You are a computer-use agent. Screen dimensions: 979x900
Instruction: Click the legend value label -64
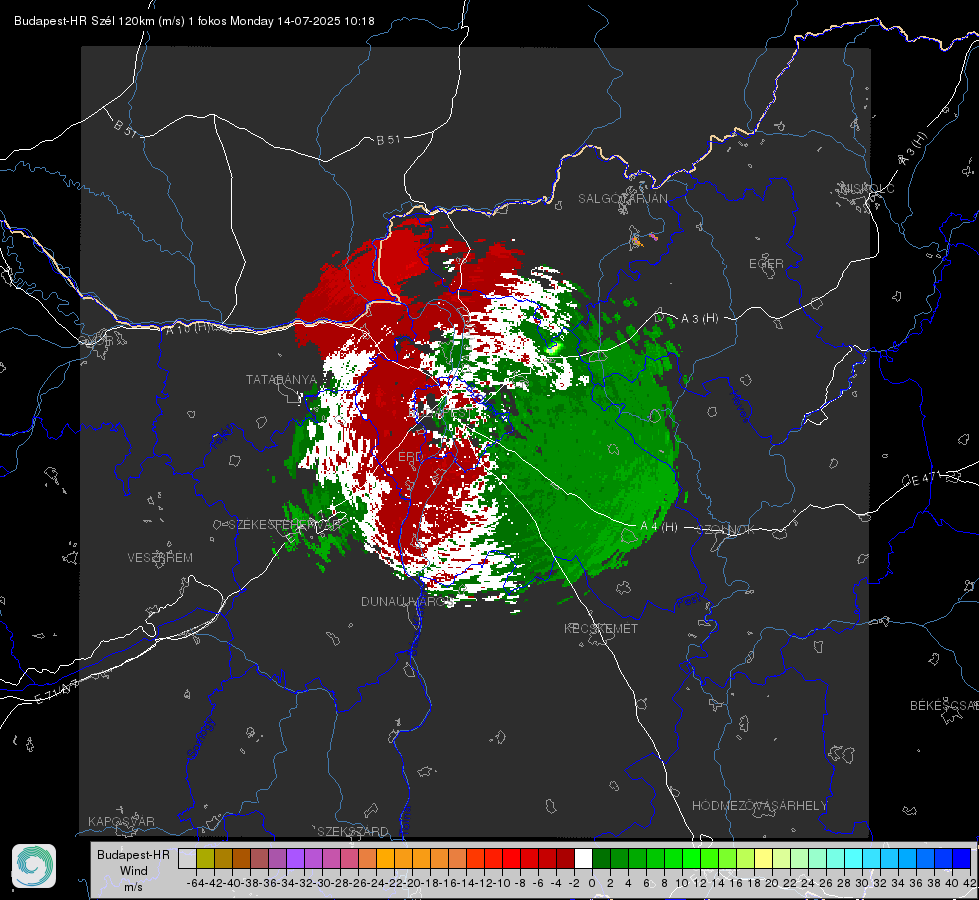pos(195,883)
